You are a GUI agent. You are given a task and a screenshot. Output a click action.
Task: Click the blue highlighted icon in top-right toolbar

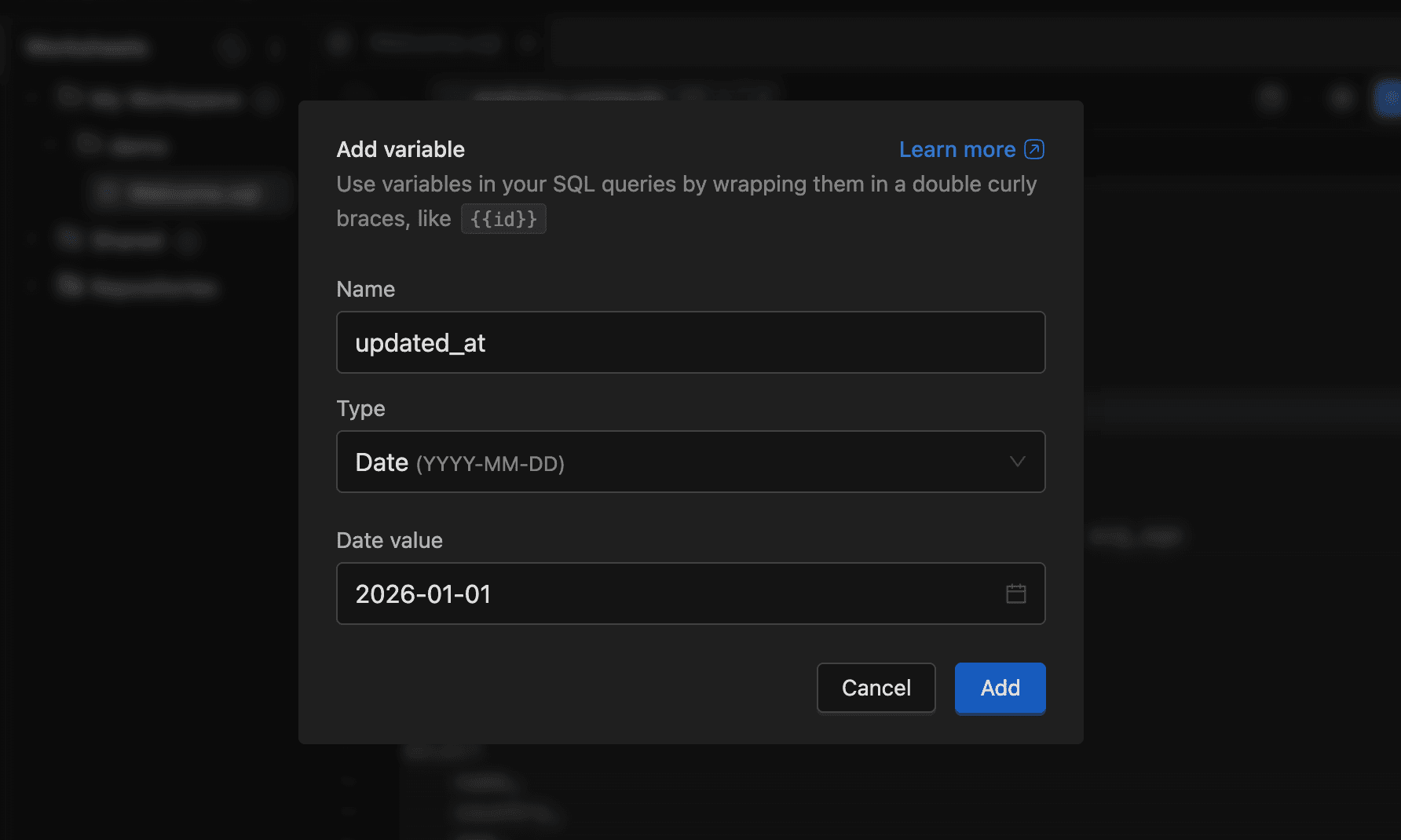tap(1390, 98)
